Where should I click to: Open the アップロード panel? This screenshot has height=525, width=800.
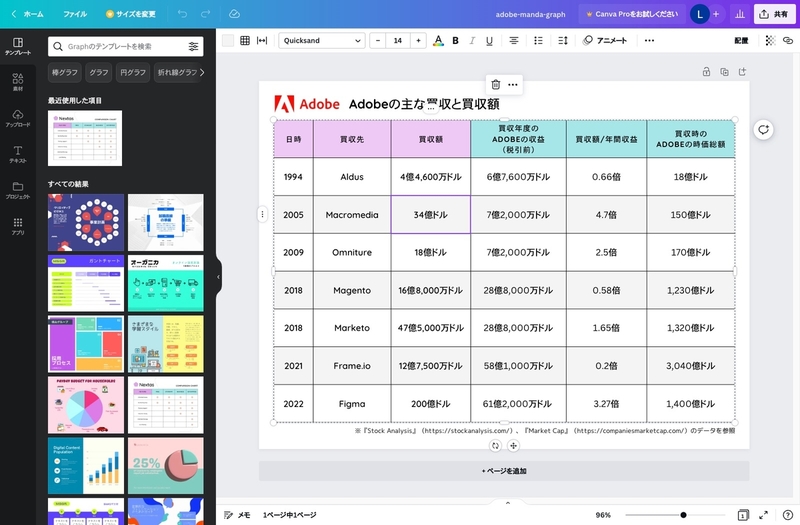tap(18, 118)
